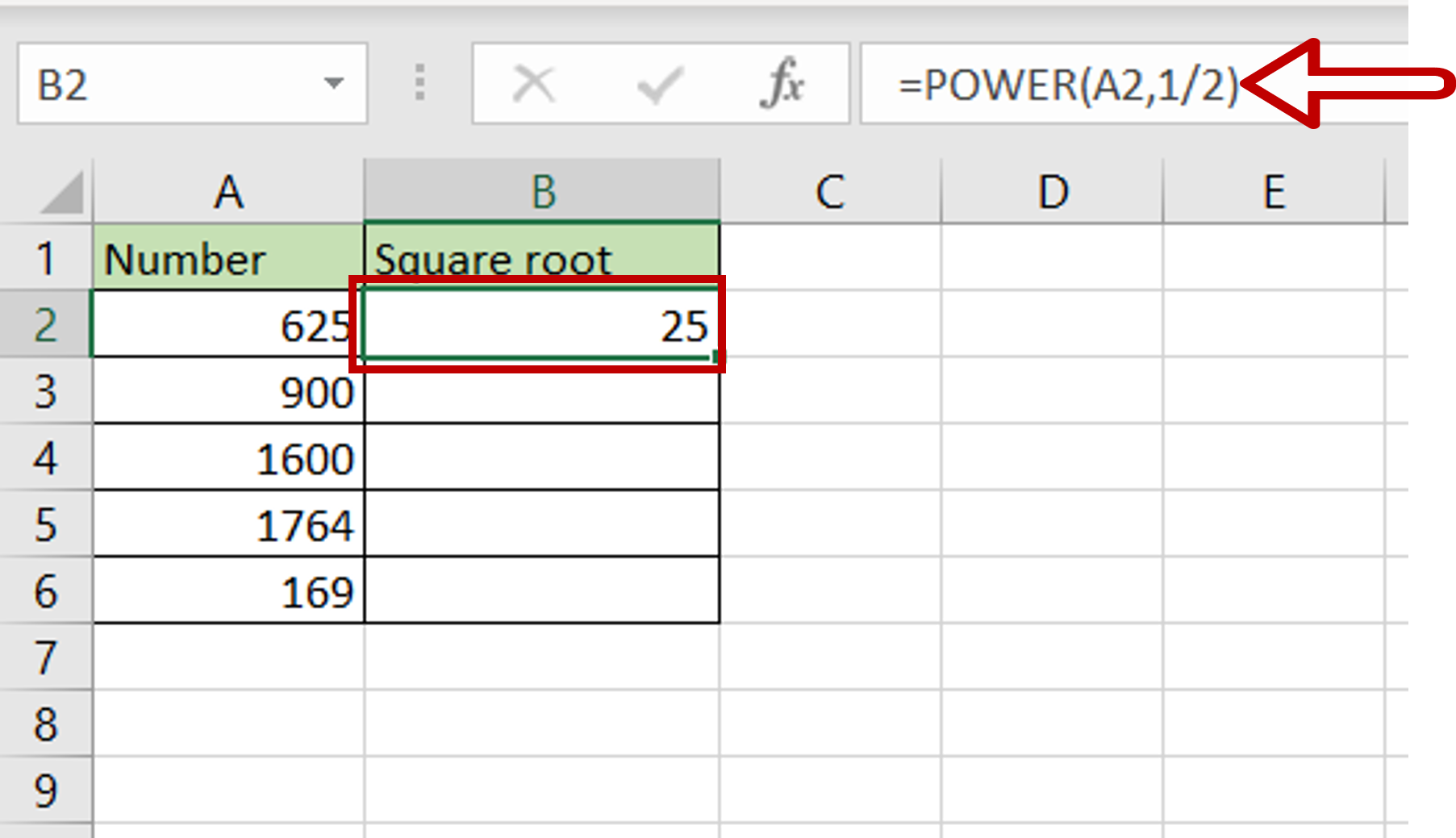This screenshot has height=838, width=1456.
Task: Select the Number header cell
Action: pos(228,258)
